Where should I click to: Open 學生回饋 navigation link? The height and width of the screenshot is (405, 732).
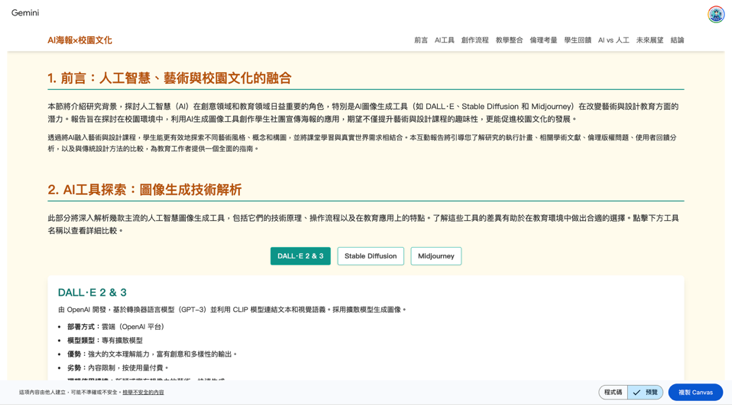pos(577,41)
